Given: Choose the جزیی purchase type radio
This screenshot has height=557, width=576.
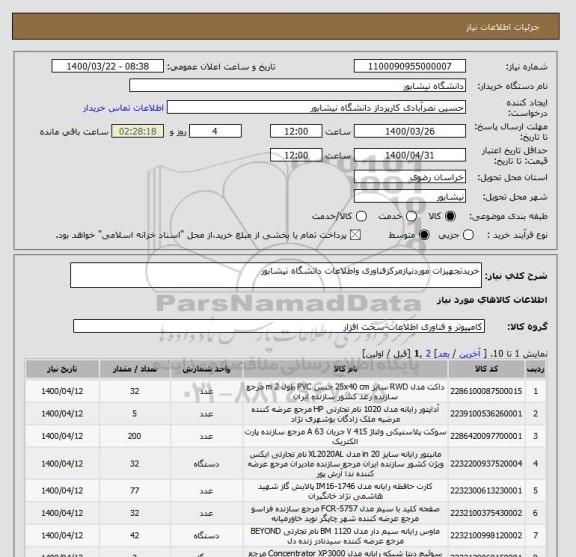Looking at the screenshot, I should point(468,235).
